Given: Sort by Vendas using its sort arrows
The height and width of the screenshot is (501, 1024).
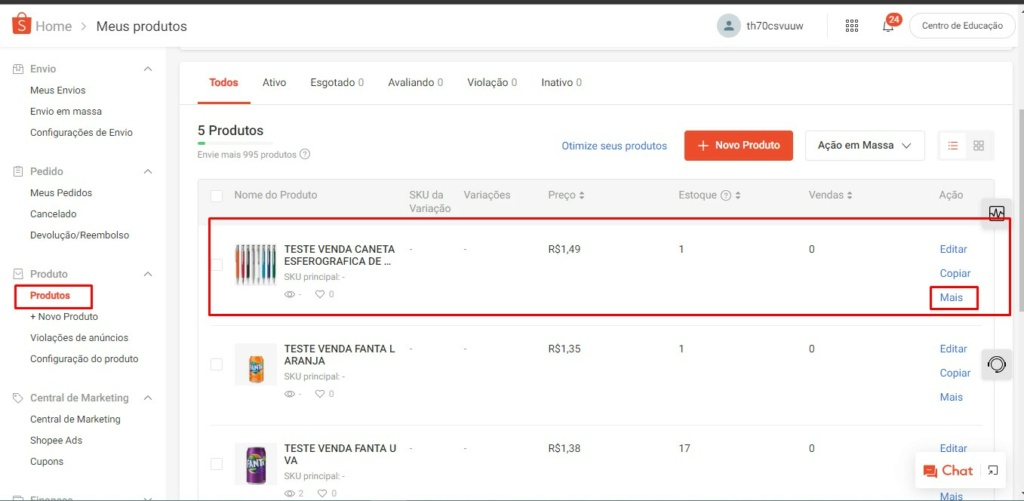Looking at the screenshot, I should point(850,195).
